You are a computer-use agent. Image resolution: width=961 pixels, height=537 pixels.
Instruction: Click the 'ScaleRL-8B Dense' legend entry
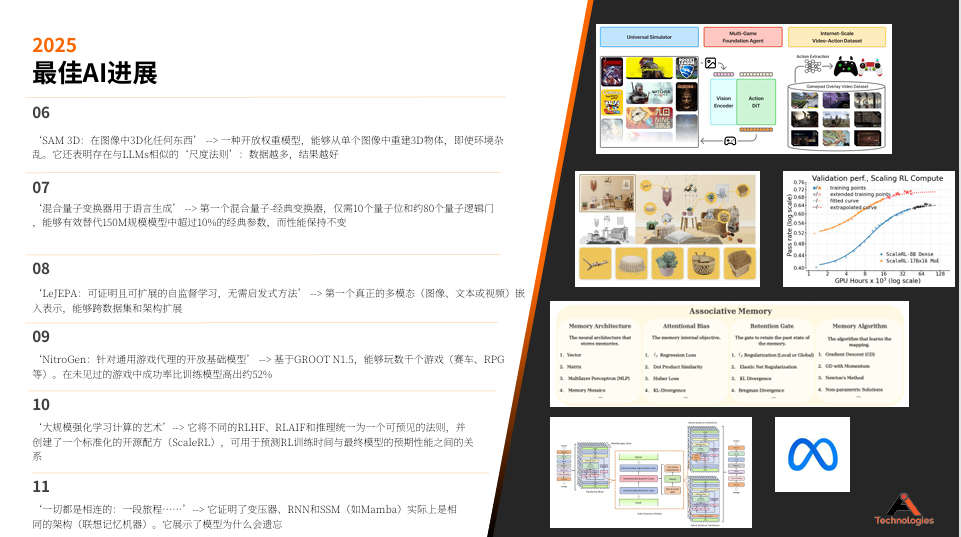point(906,254)
